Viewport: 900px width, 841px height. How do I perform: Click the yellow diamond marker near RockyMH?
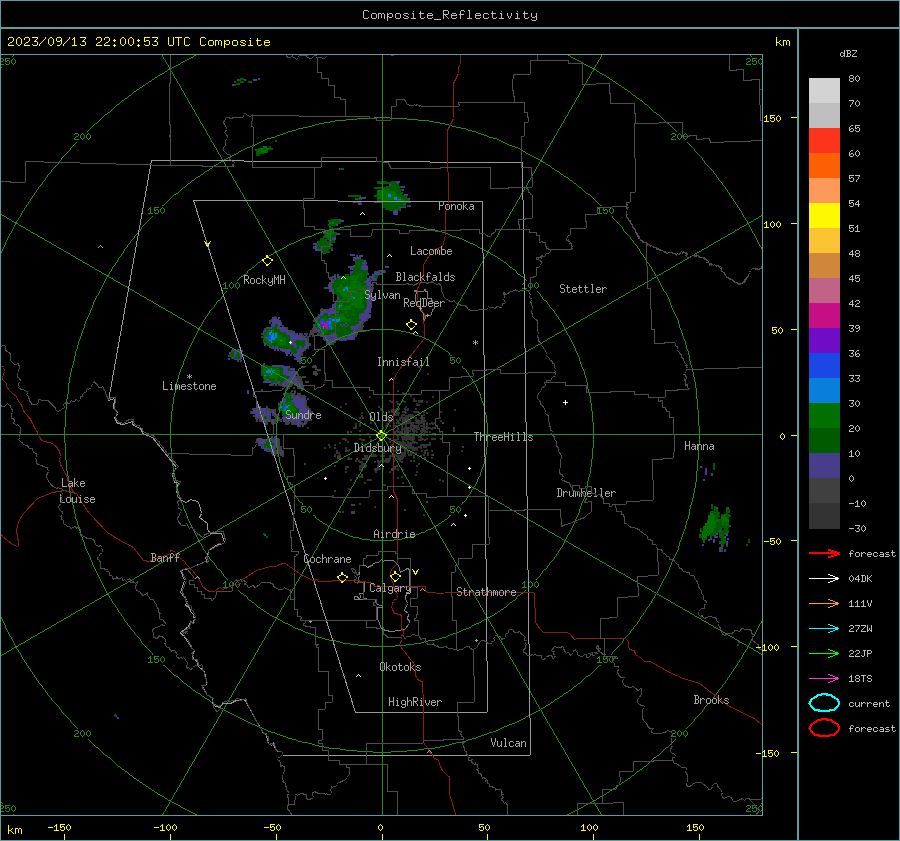click(267, 261)
